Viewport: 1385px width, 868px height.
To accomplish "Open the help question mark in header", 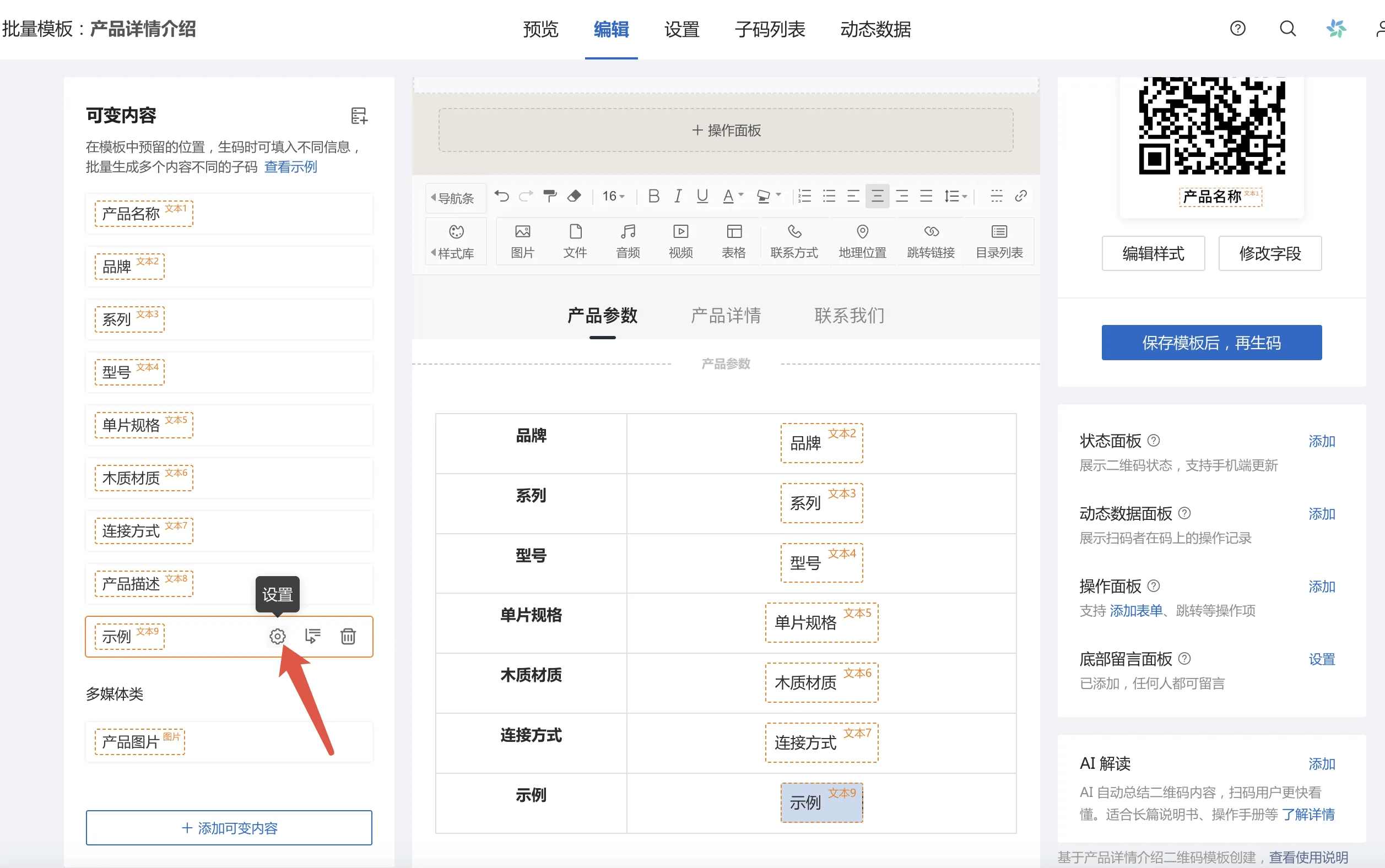I will coord(1237,28).
